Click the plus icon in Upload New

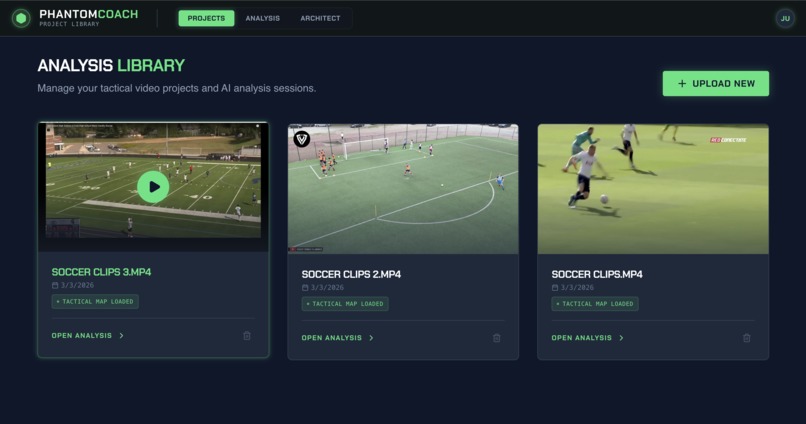[x=682, y=83]
